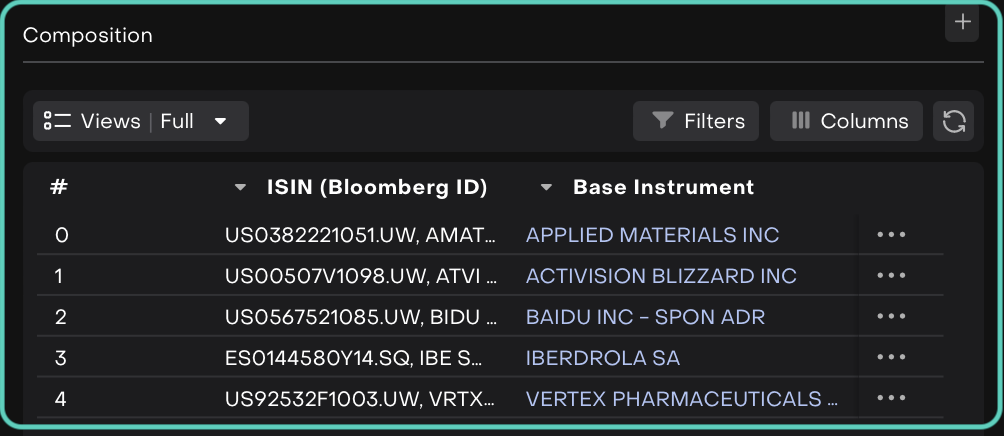Click the plus icon above Composition panel
The width and height of the screenshot is (1004, 436).
click(962, 23)
